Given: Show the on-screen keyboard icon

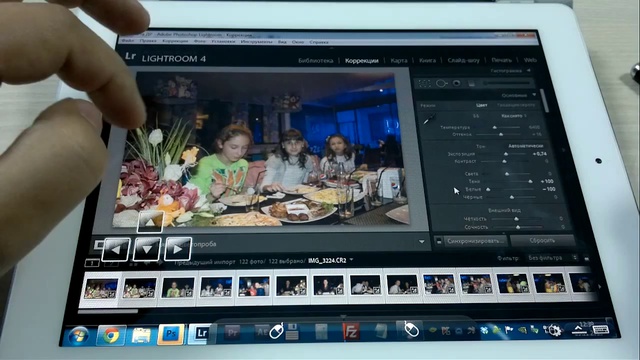Looking at the screenshot, I should coord(600,329).
